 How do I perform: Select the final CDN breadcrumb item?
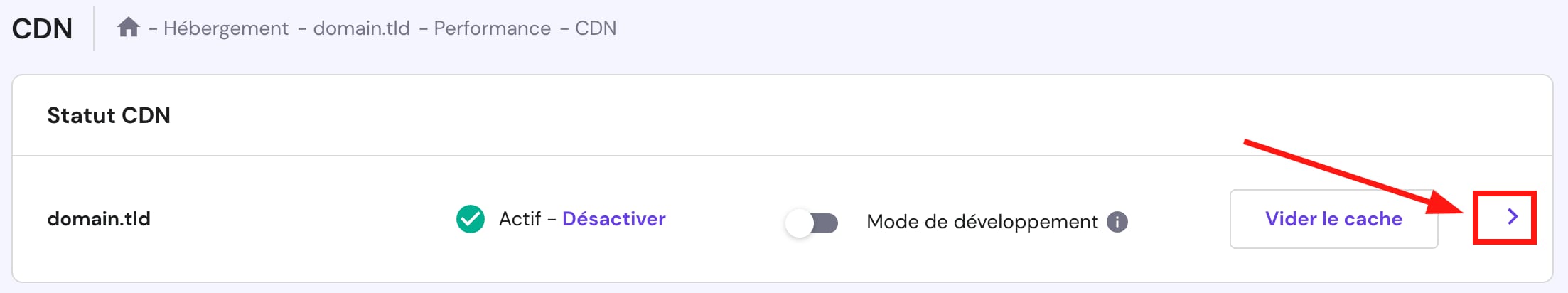coord(595,28)
